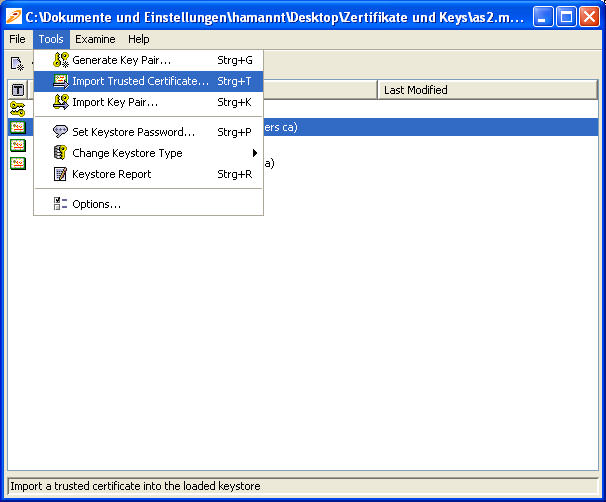Click the new keystore toolbar icon
Image resolution: width=606 pixels, height=502 pixels.
pos(17,64)
